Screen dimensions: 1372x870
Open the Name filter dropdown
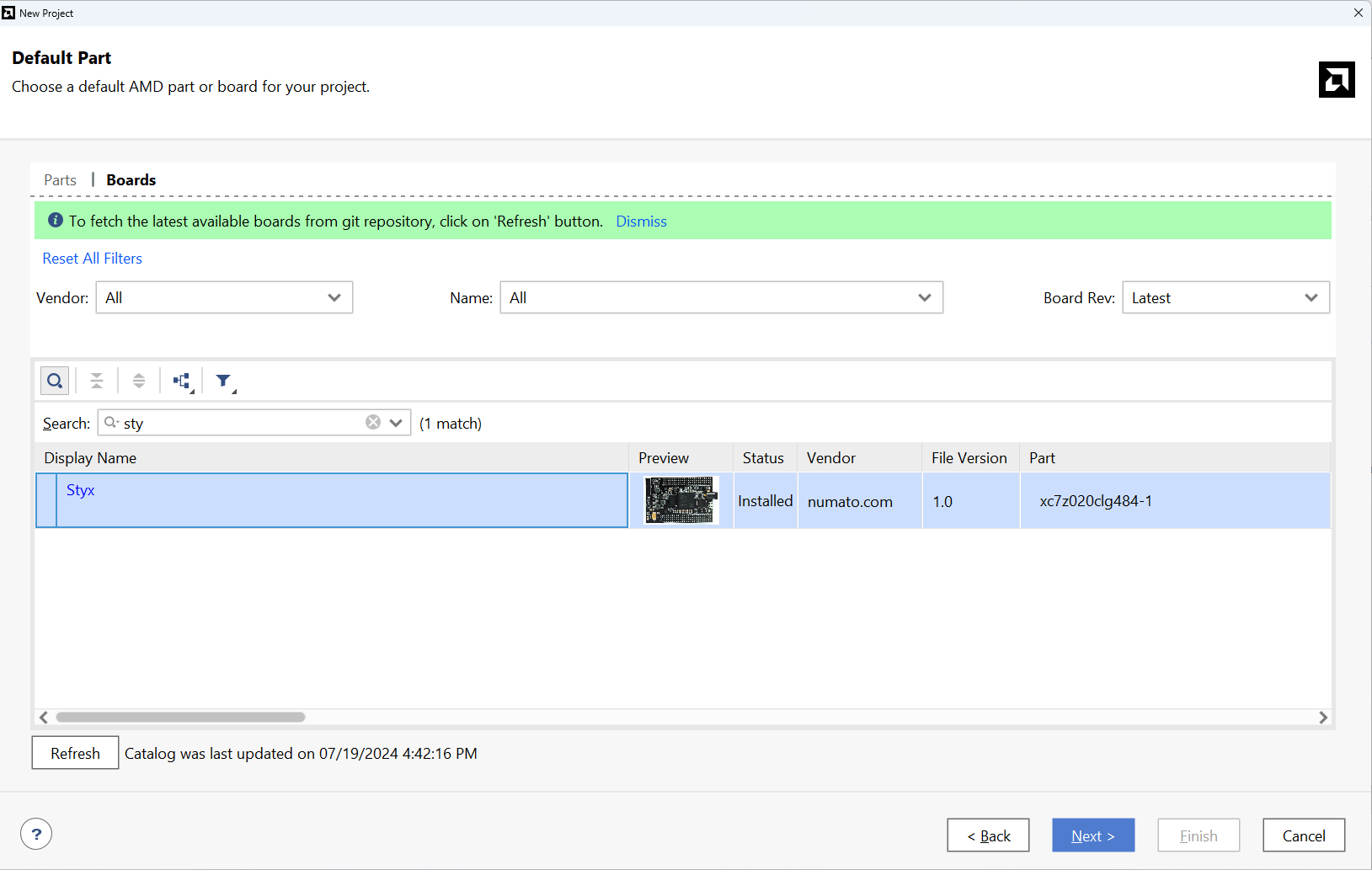point(721,298)
